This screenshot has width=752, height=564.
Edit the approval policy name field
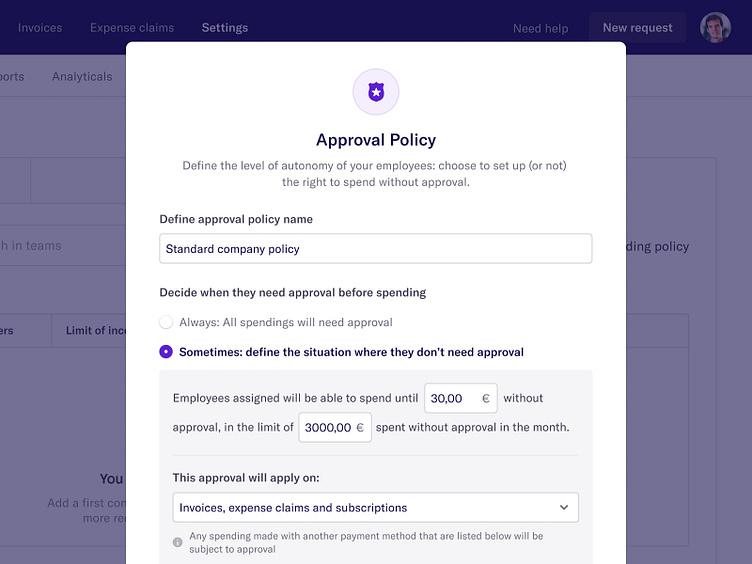pos(375,249)
